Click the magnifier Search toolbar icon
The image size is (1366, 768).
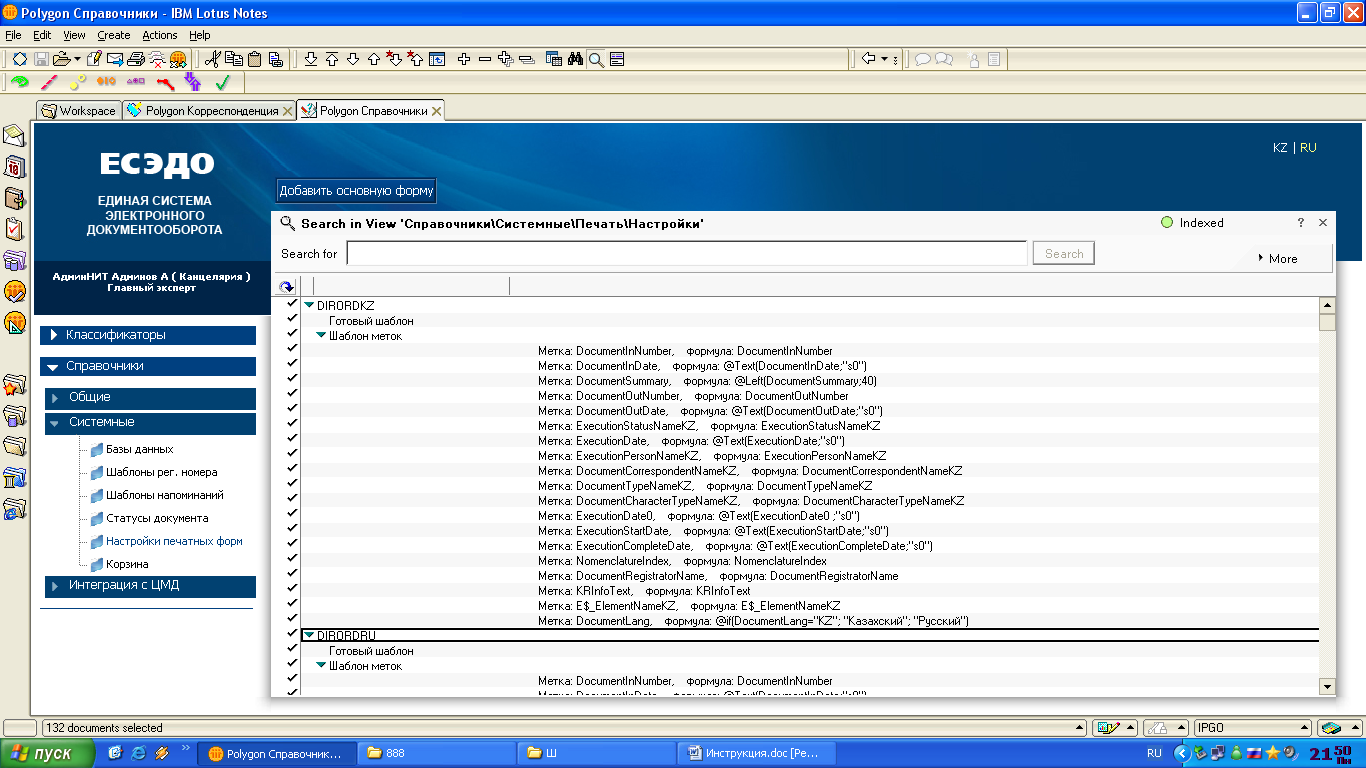(x=596, y=60)
